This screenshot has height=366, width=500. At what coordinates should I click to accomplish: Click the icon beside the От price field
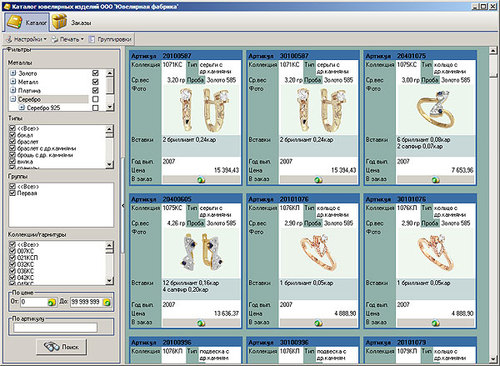[x=52, y=302]
